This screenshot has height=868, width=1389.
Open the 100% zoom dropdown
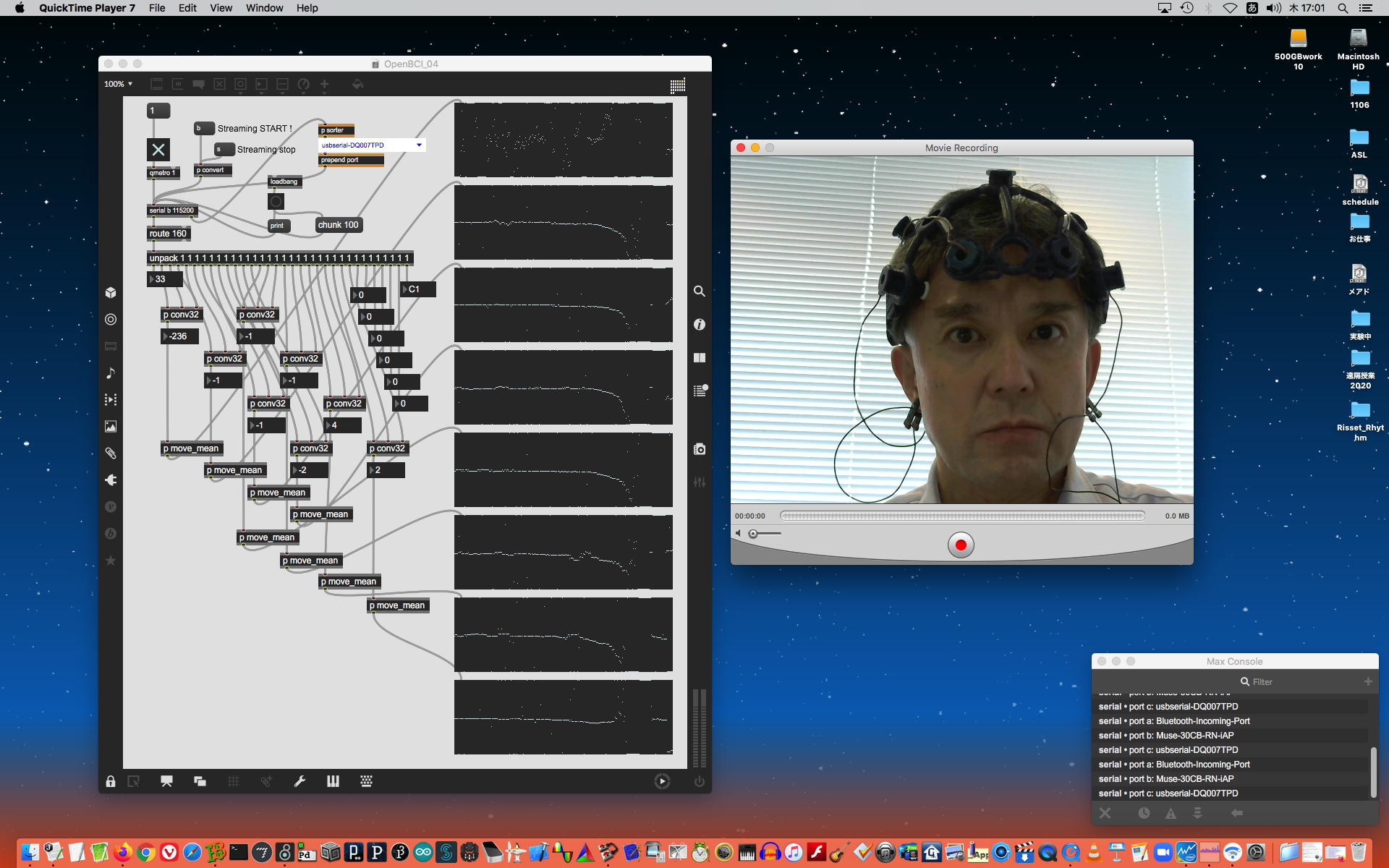(119, 84)
